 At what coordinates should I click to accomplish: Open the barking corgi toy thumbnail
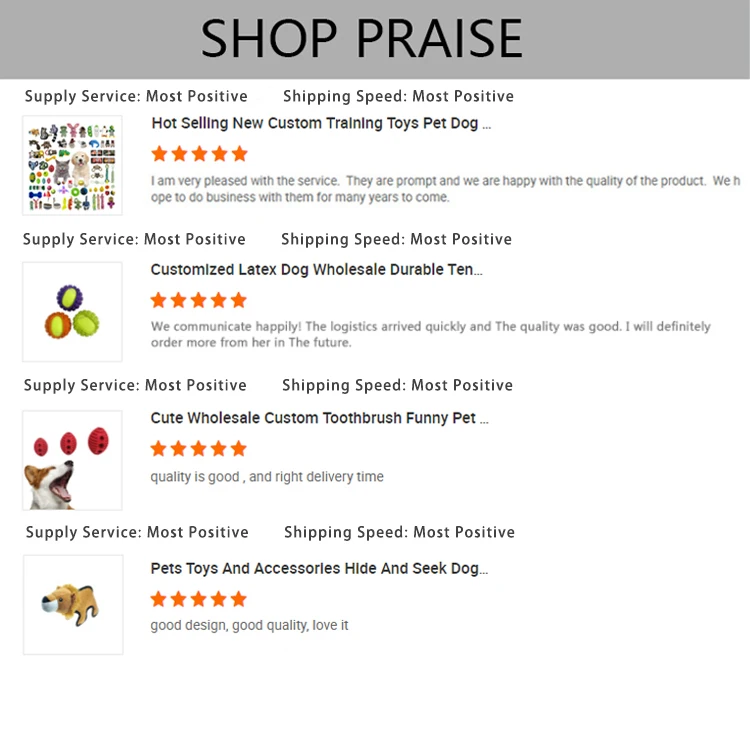(72, 459)
